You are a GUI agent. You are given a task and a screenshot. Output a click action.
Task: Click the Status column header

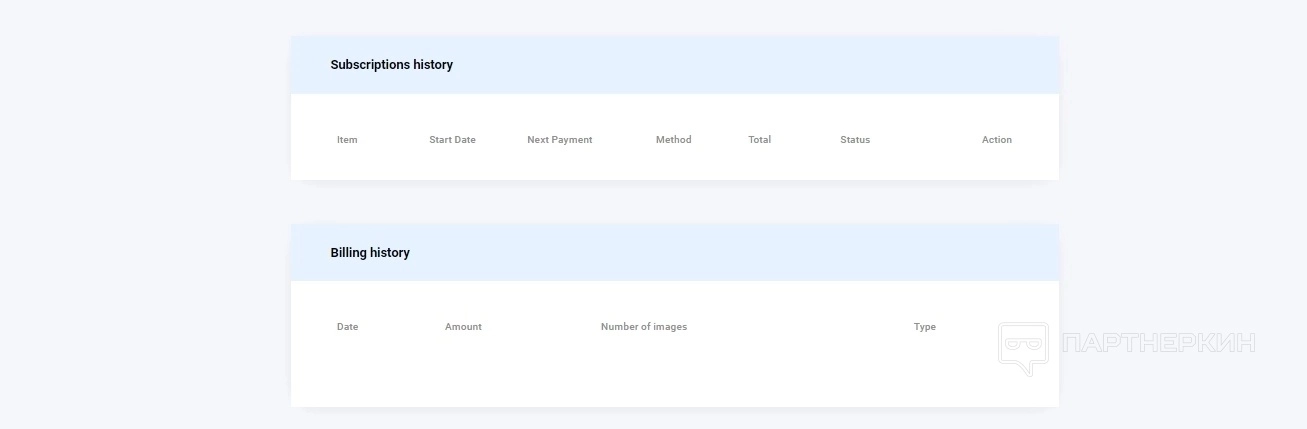pos(855,140)
